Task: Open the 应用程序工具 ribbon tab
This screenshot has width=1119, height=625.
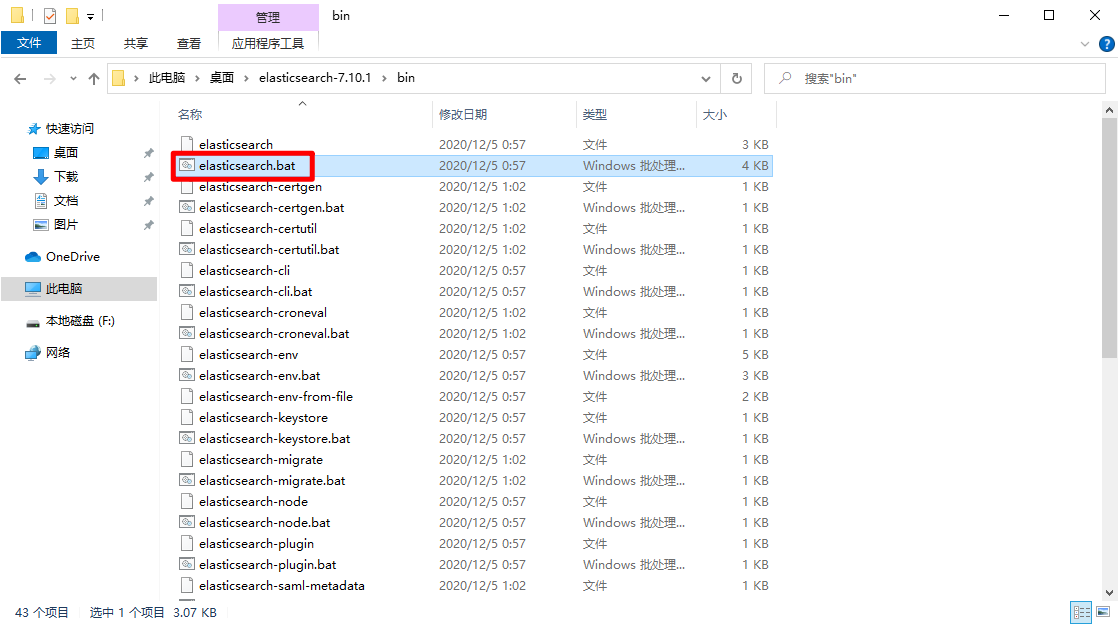Action: (268, 44)
